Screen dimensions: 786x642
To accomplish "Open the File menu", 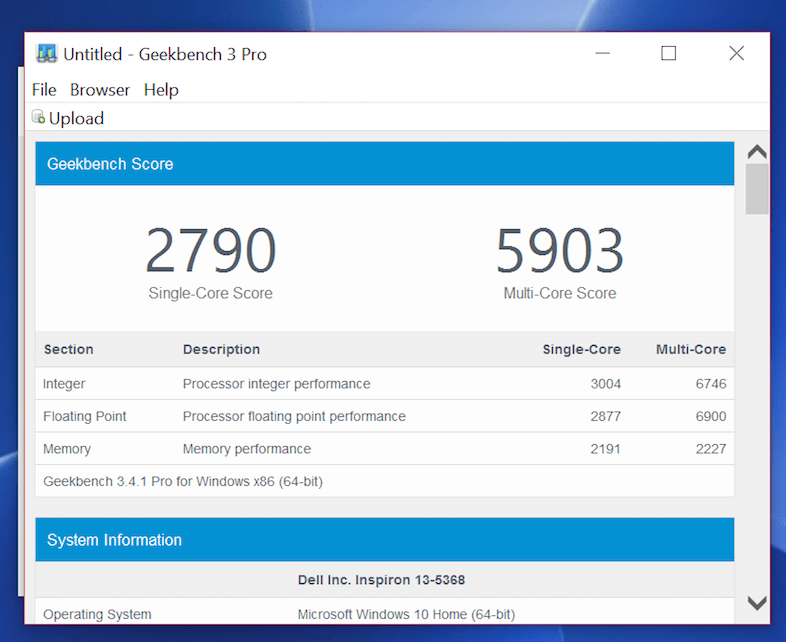I will [x=44, y=90].
